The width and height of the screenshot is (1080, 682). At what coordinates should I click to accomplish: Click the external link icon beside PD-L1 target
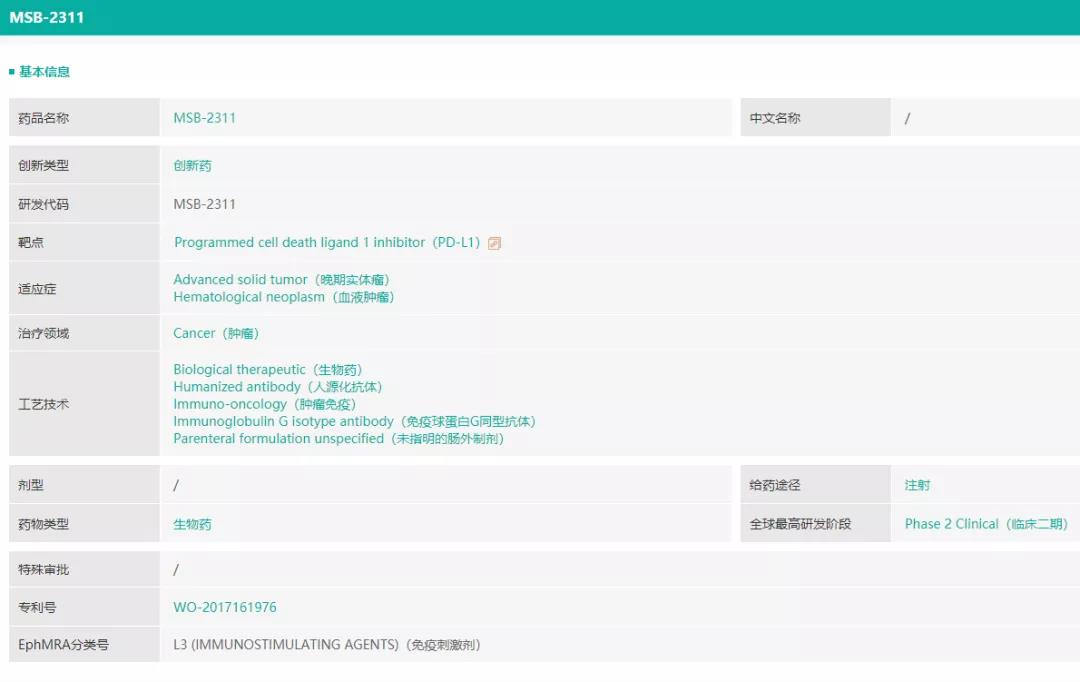click(x=494, y=243)
